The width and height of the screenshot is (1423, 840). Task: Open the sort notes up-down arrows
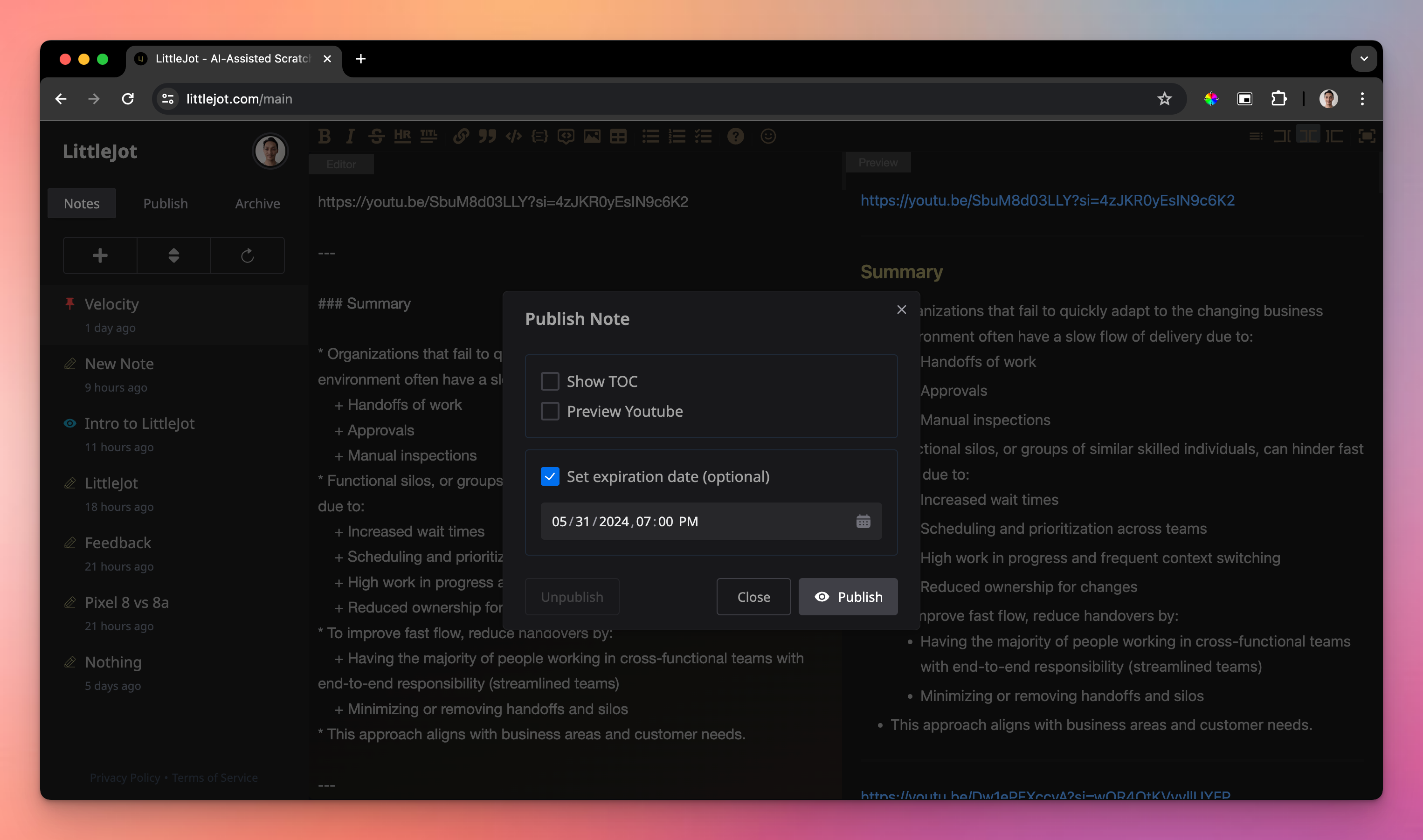[x=174, y=256]
